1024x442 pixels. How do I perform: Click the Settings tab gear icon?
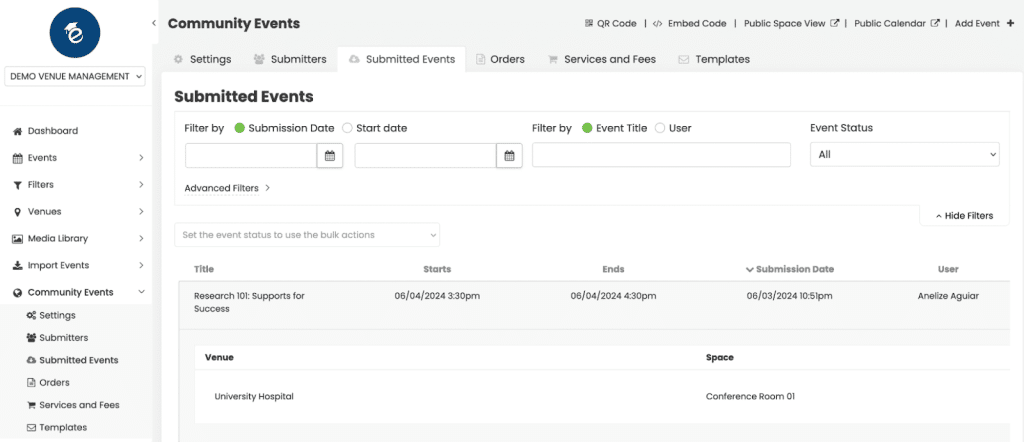click(178, 59)
